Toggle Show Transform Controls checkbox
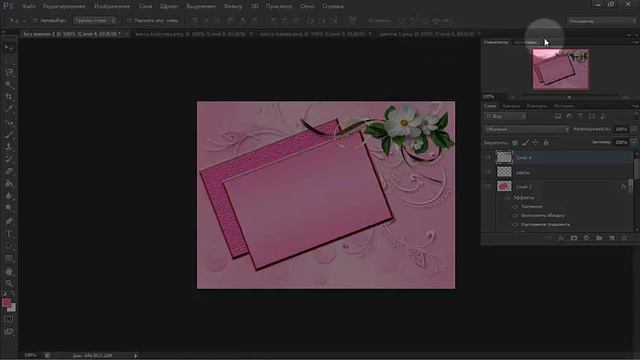Screen dimensions: 640x360 tap(129, 20)
